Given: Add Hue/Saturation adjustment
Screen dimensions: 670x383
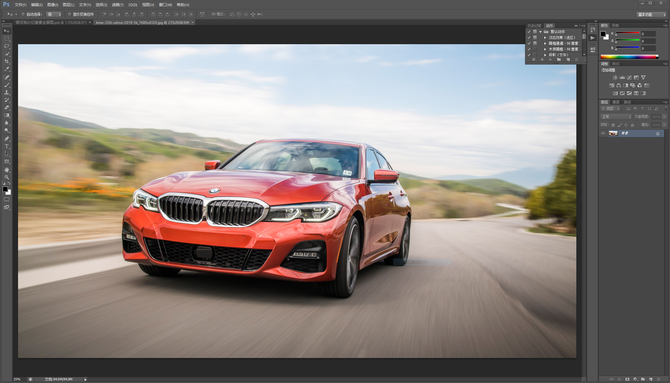Looking at the screenshot, I should (611, 85).
